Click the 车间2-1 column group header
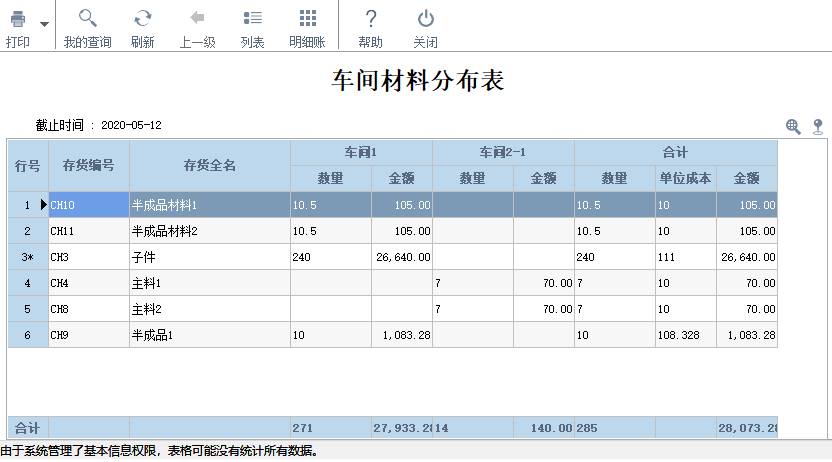Screen dimensions: 832x462 click(503, 152)
